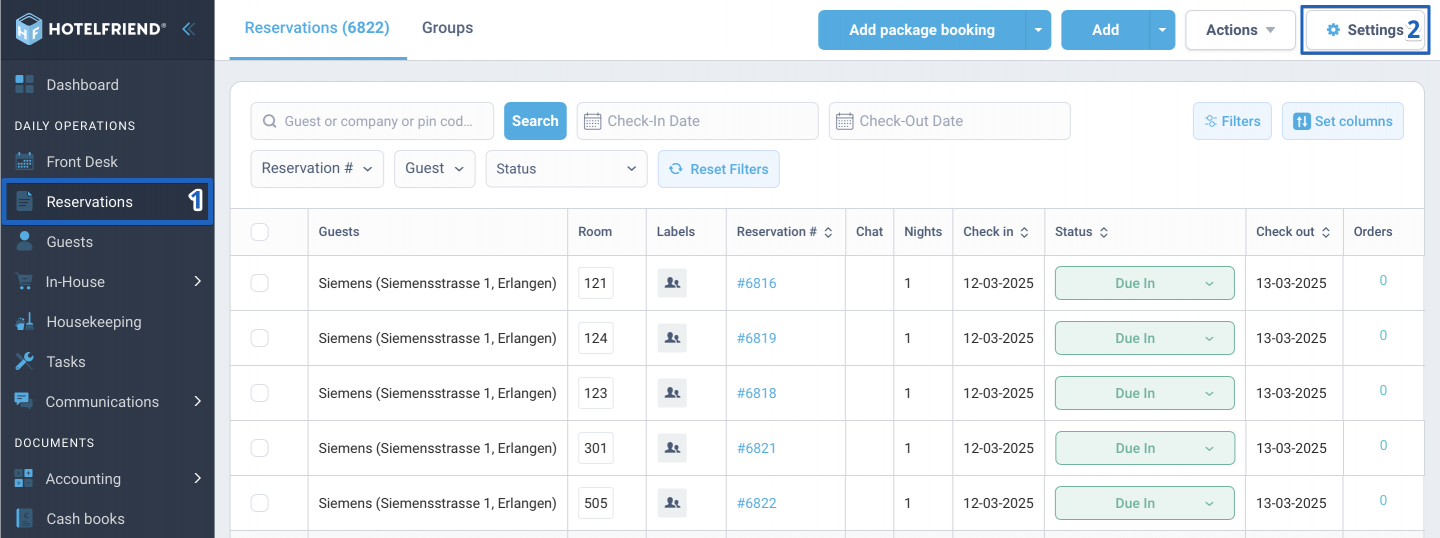Select the checkbox for reservation #6821
This screenshot has height=538, width=1440.
pos(260,448)
